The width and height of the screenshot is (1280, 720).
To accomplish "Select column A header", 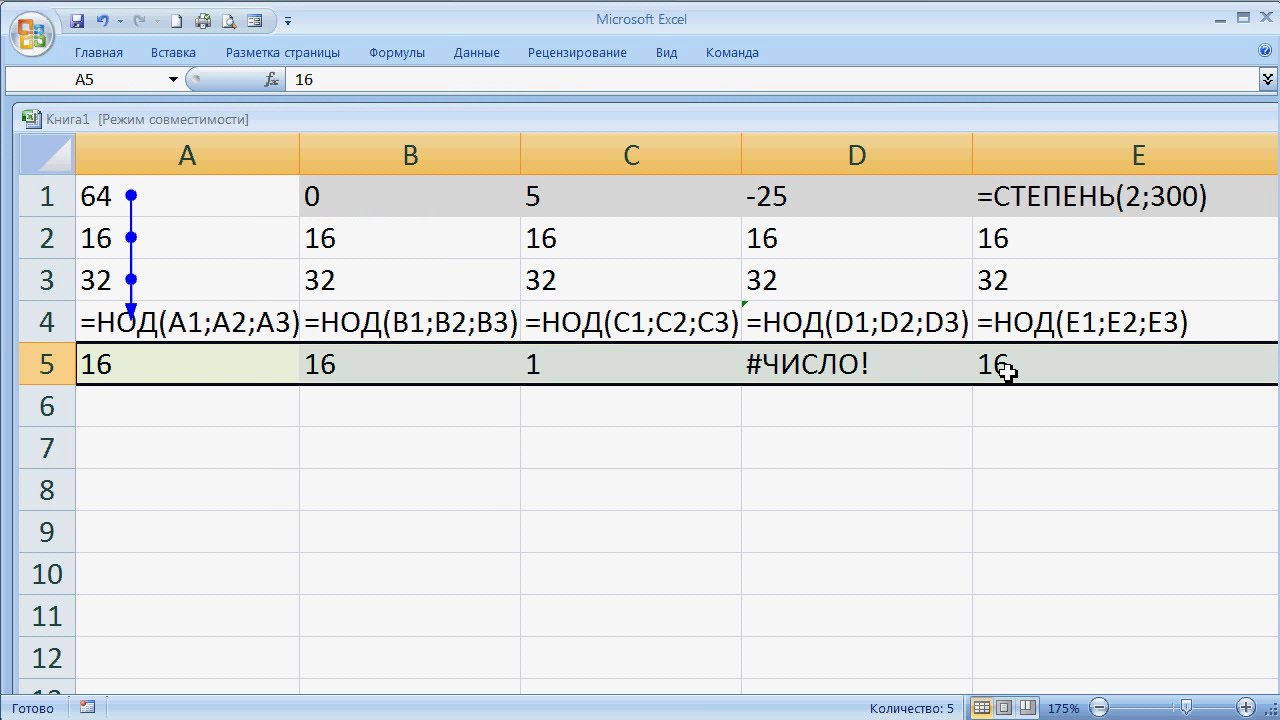I will [x=187, y=154].
